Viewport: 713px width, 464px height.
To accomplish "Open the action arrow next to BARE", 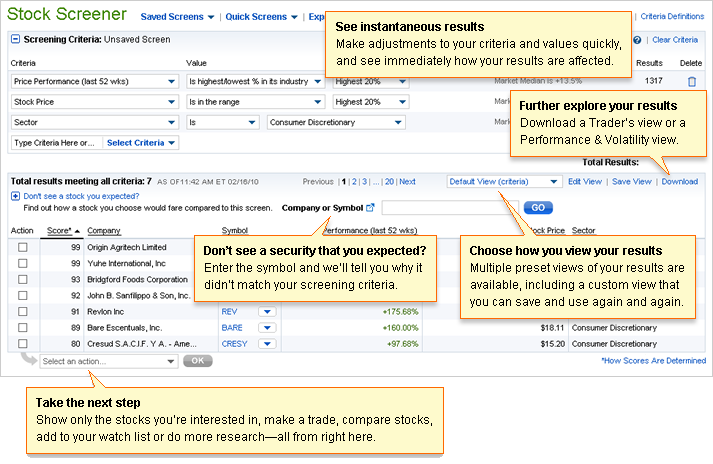I will (266, 327).
